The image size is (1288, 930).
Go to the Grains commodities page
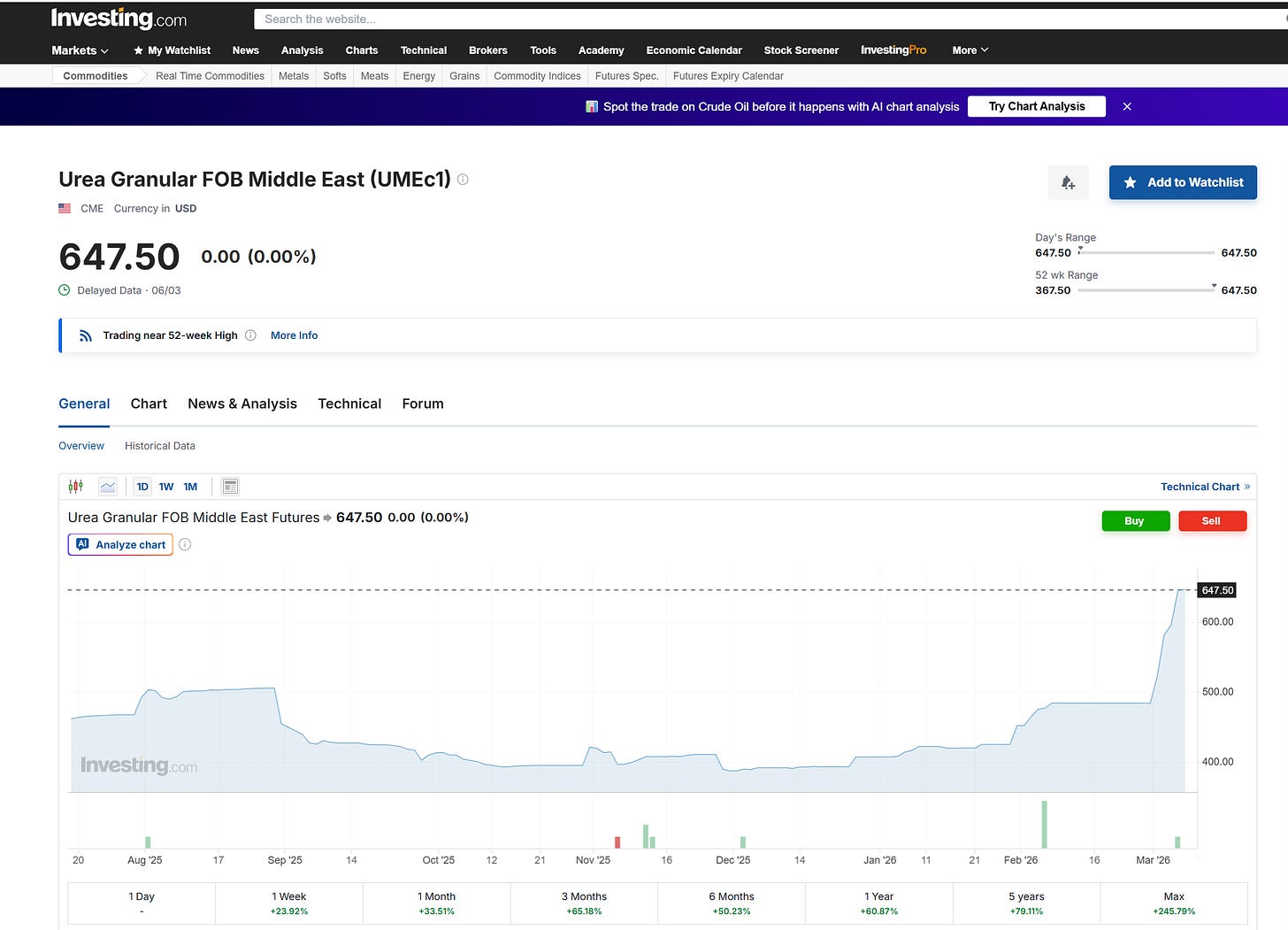464,76
